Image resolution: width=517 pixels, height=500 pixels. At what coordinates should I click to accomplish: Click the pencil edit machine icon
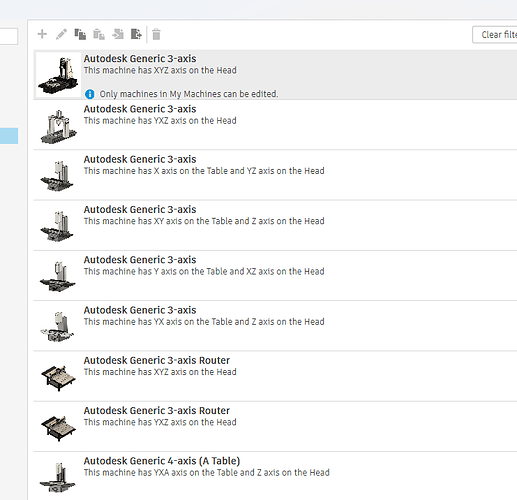coord(61,34)
